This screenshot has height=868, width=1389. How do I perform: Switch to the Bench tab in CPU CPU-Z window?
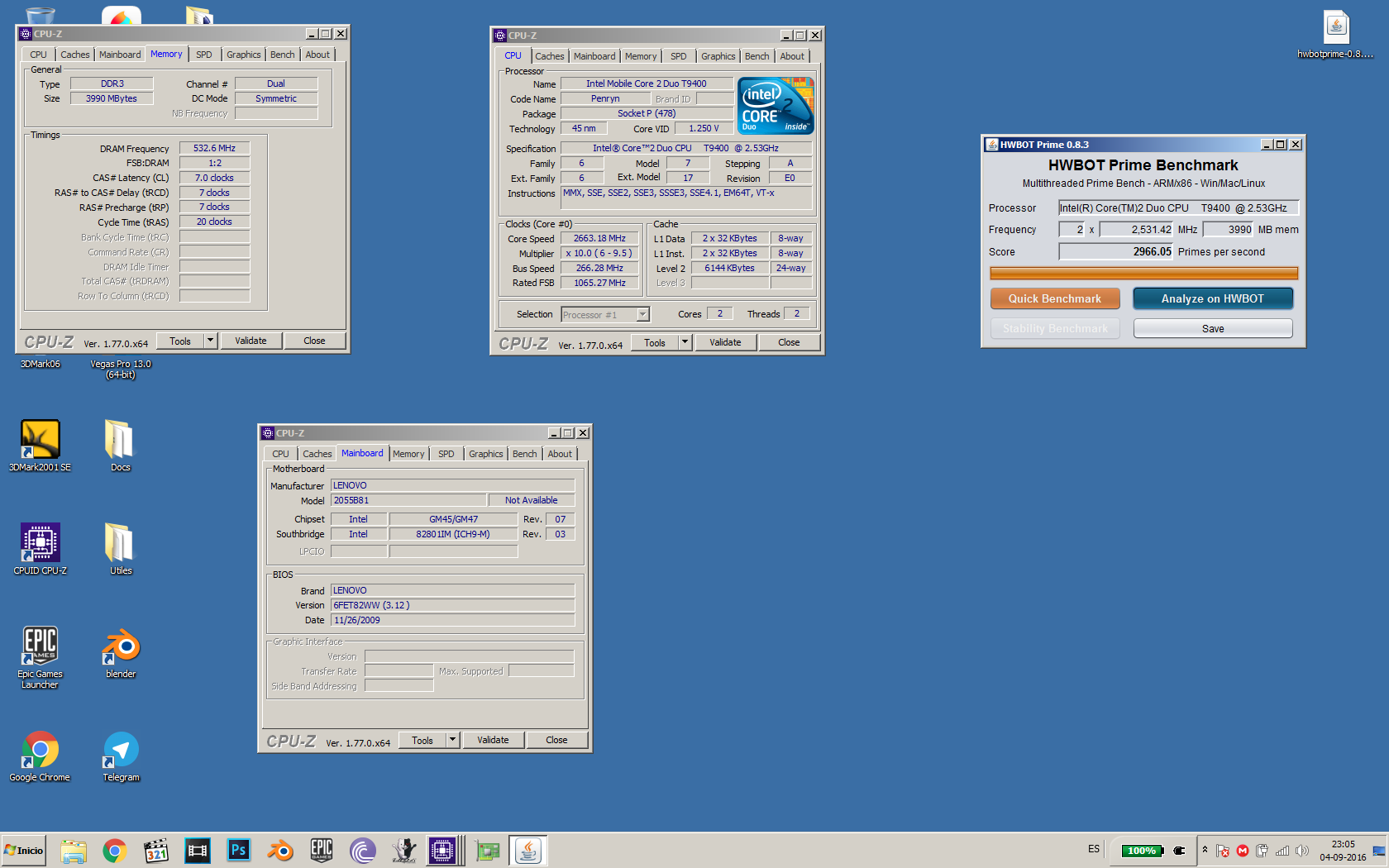pos(757,56)
